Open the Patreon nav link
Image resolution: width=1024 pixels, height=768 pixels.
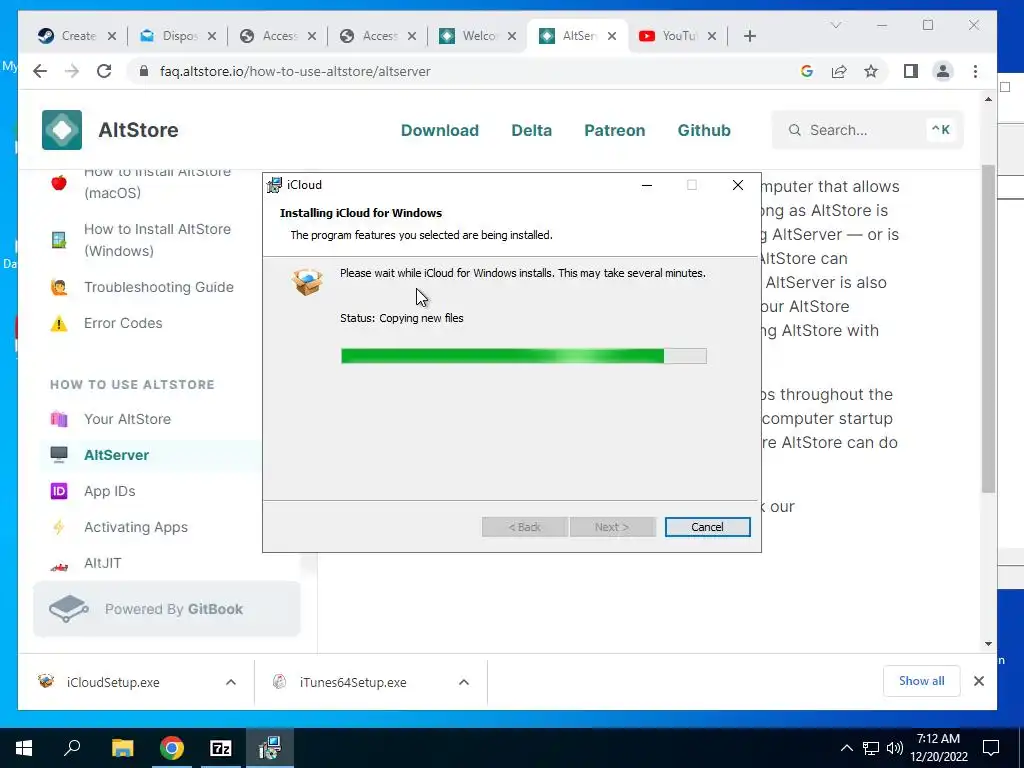tap(615, 130)
